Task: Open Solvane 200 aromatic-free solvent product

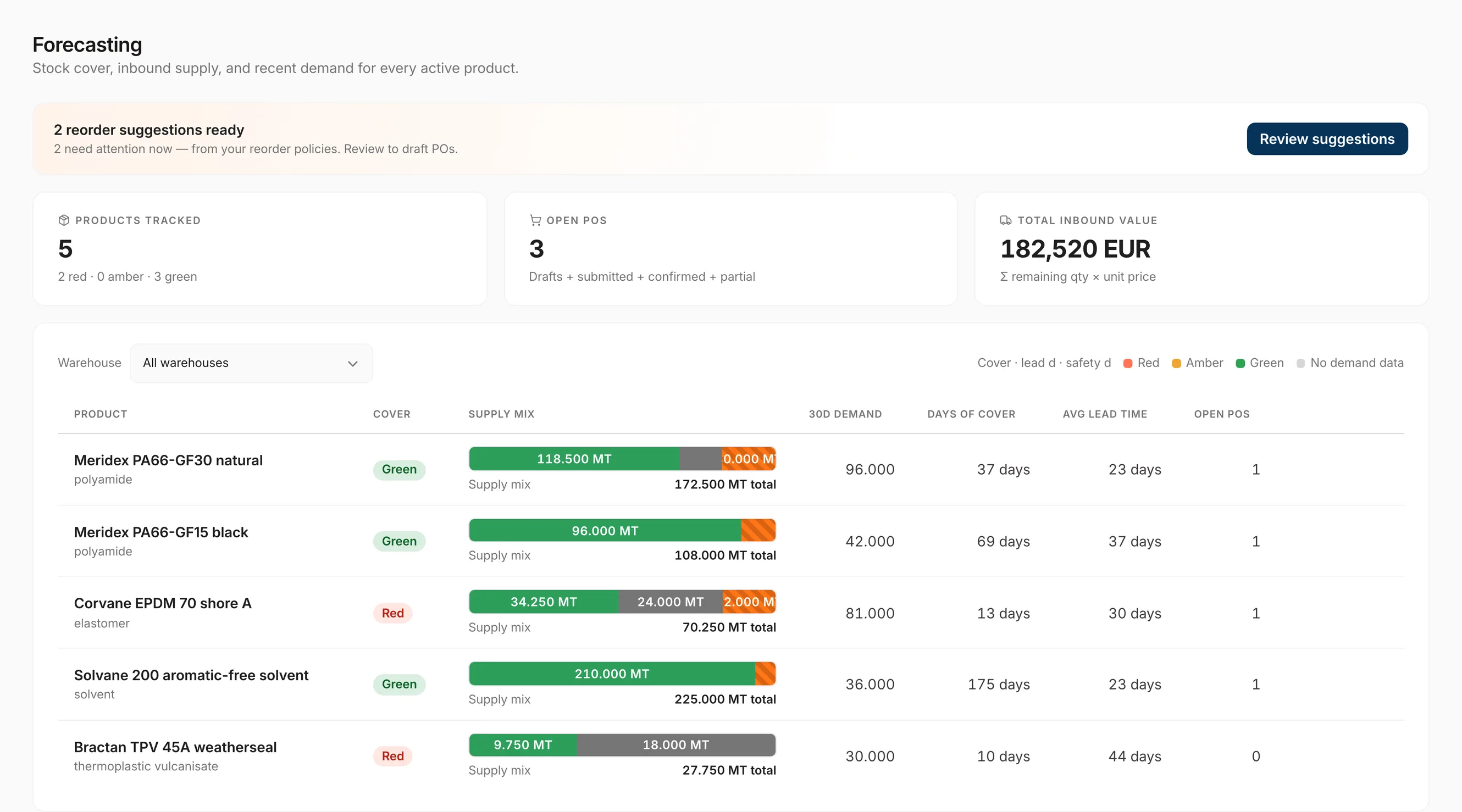Action: tap(191, 675)
